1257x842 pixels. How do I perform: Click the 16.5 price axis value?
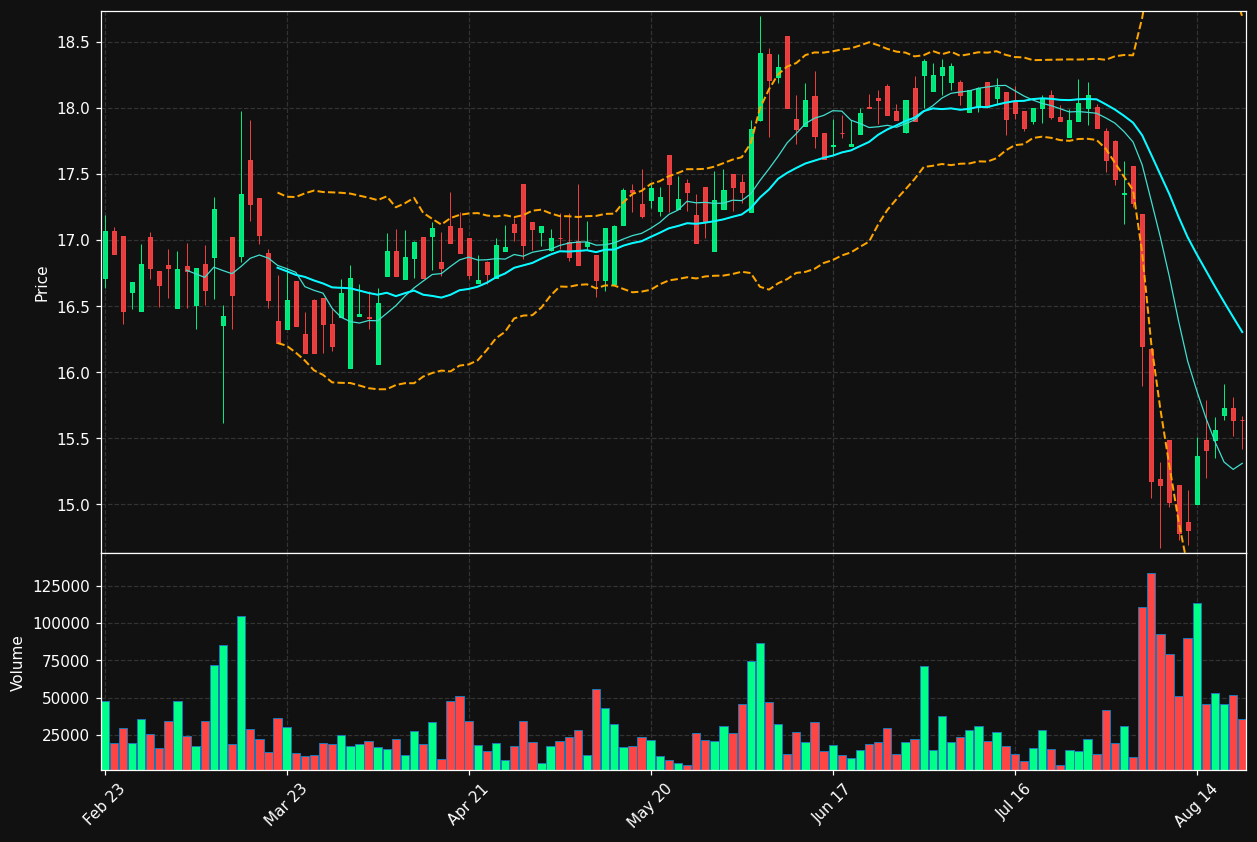click(73, 307)
